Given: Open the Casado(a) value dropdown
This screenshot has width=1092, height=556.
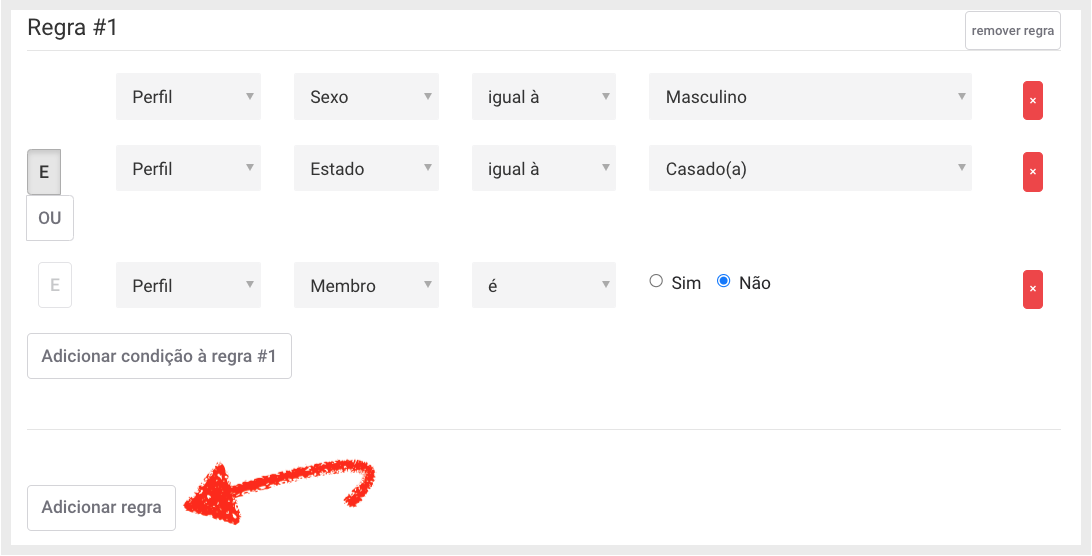Looking at the screenshot, I should [810, 168].
